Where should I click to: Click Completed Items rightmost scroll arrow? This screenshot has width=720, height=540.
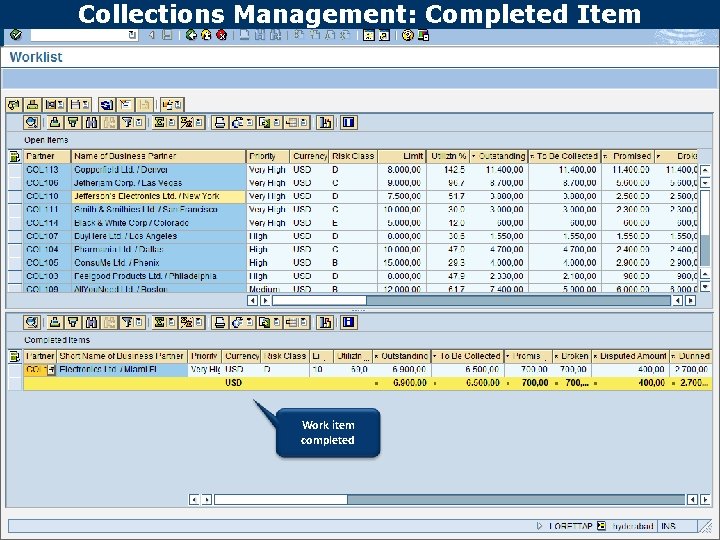pyautogui.click(x=705, y=500)
